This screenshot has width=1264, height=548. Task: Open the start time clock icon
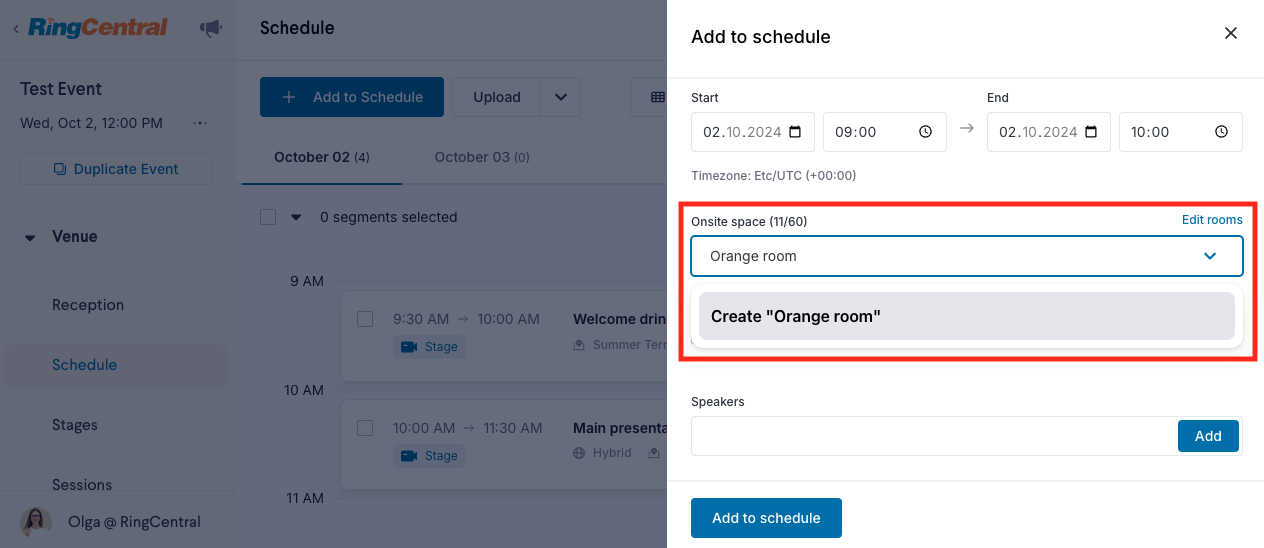click(x=926, y=132)
